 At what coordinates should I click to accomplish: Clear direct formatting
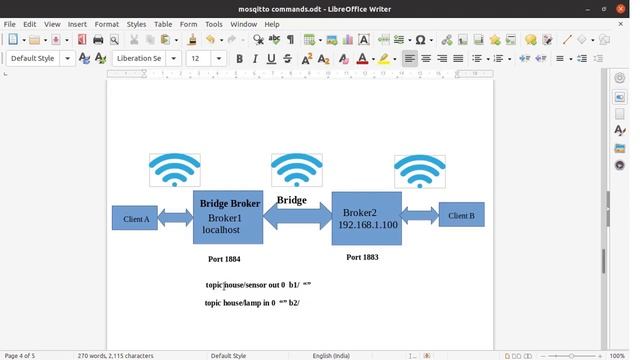[344, 59]
